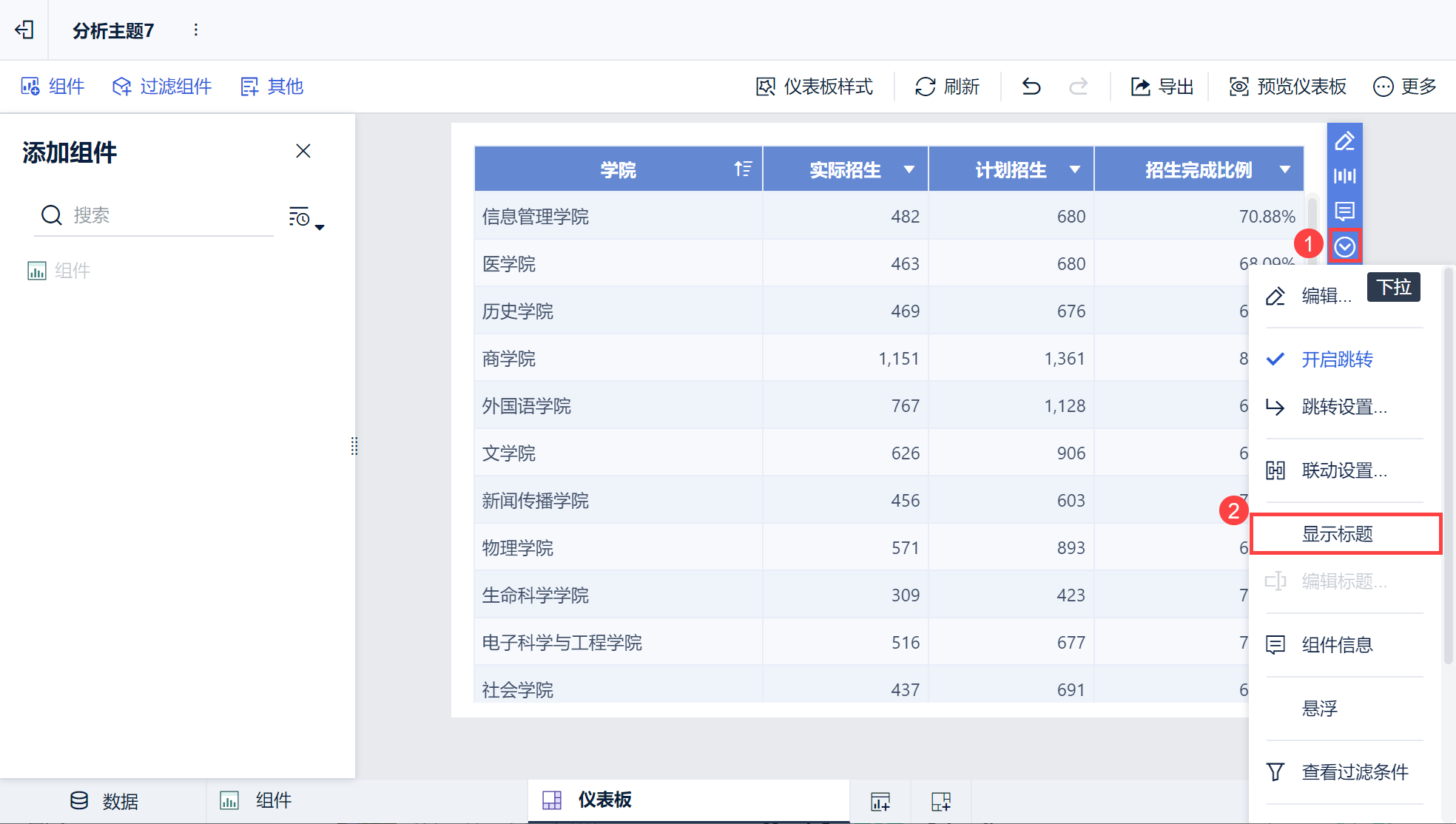Open 实际招生 column dropdown arrow
Screen dimensions: 1456x824
909,169
